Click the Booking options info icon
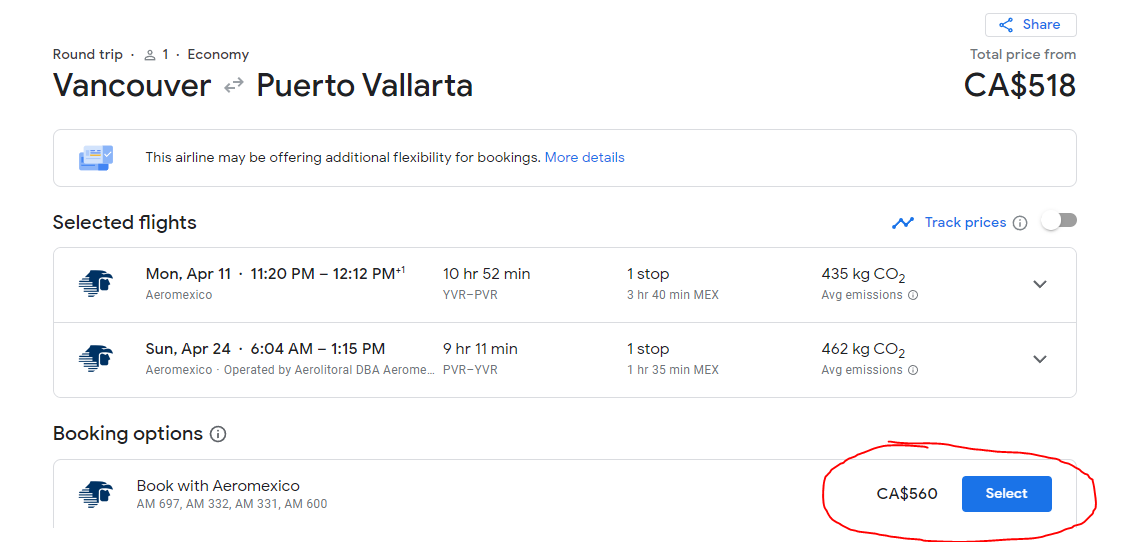The image size is (1130, 542). pos(218,434)
